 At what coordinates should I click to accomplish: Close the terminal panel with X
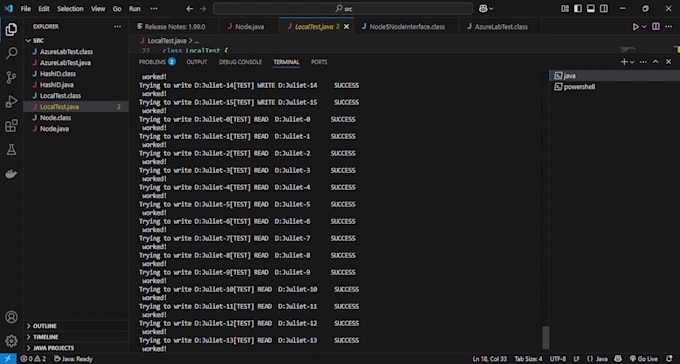click(x=668, y=62)
